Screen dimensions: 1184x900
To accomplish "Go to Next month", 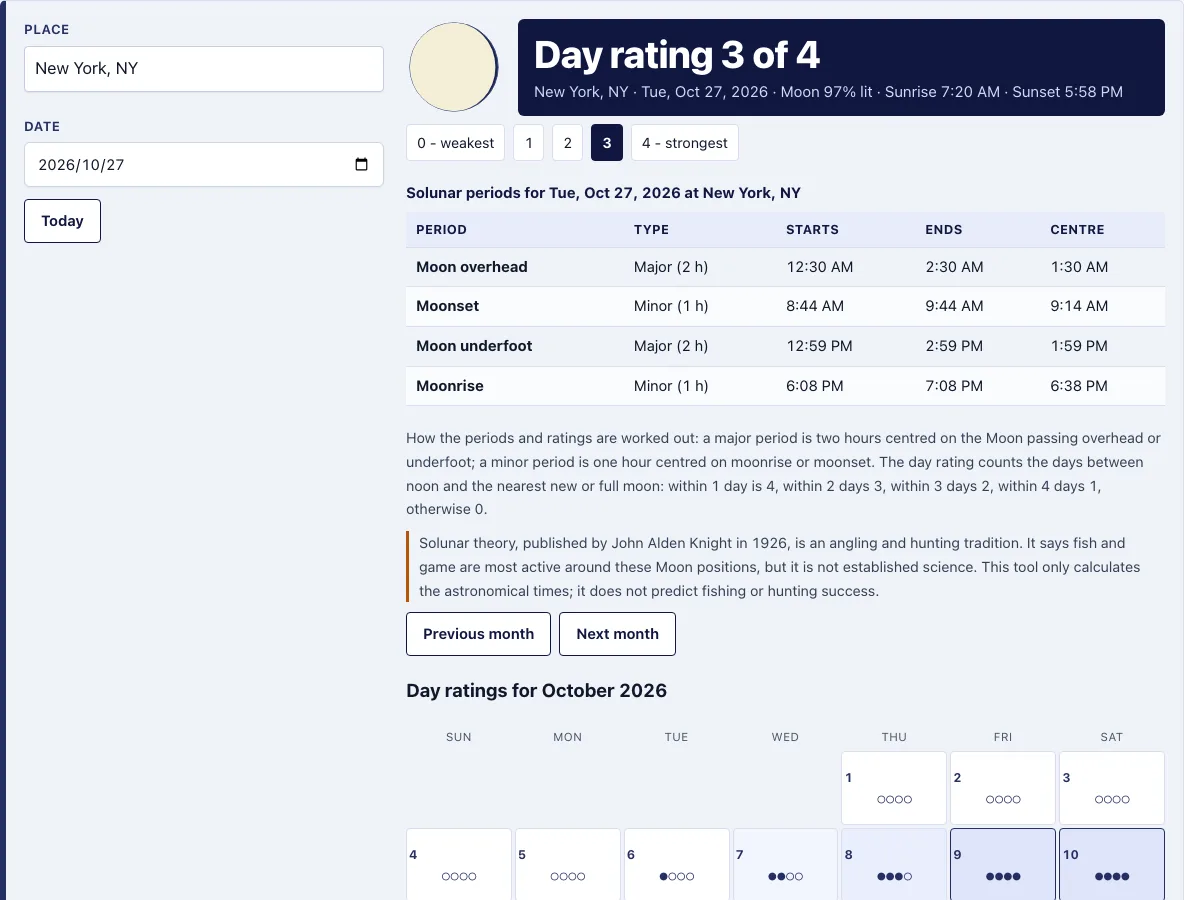I will [618, 634].
